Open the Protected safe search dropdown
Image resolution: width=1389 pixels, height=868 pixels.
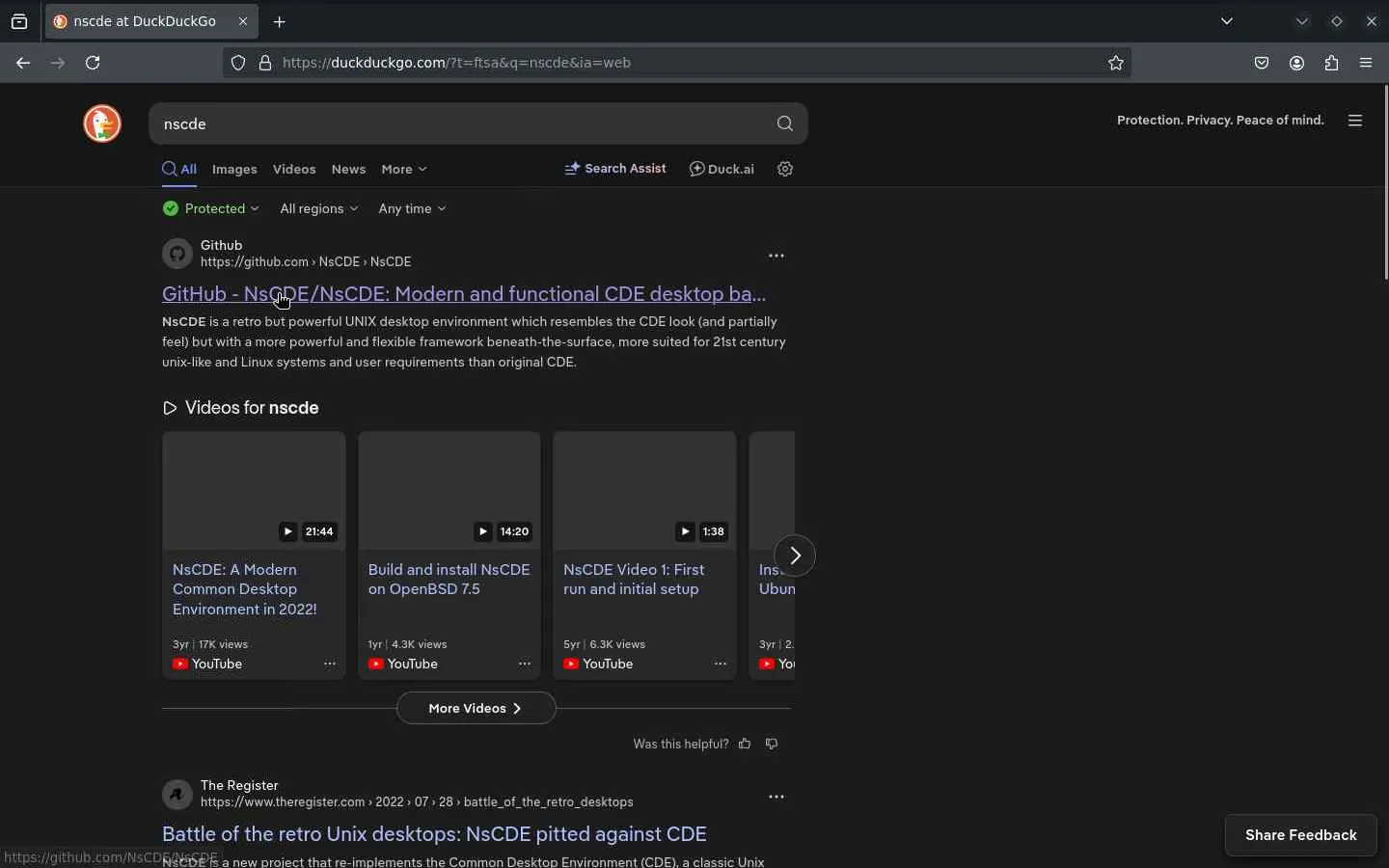click(x=211, y=209)
